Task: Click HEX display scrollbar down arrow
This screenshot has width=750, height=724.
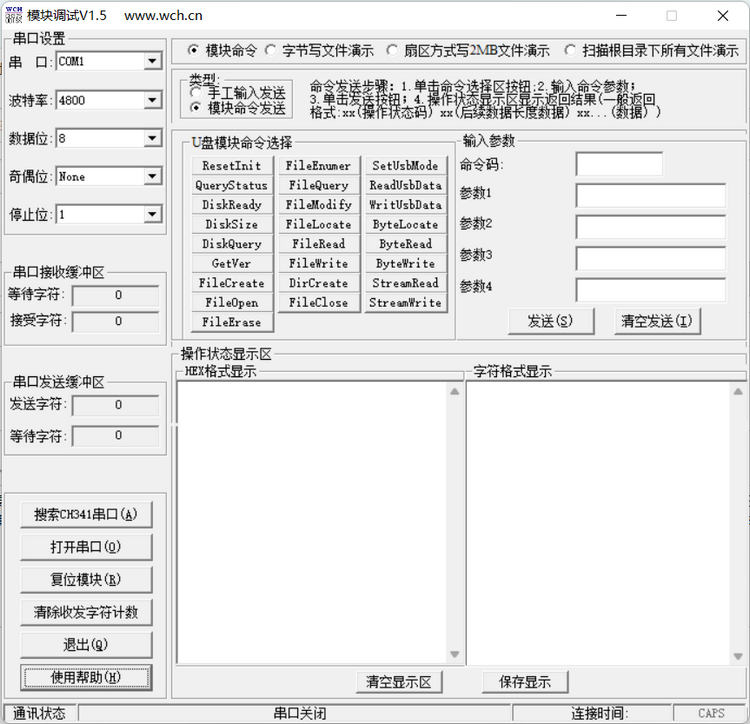Action: [454, 656]
